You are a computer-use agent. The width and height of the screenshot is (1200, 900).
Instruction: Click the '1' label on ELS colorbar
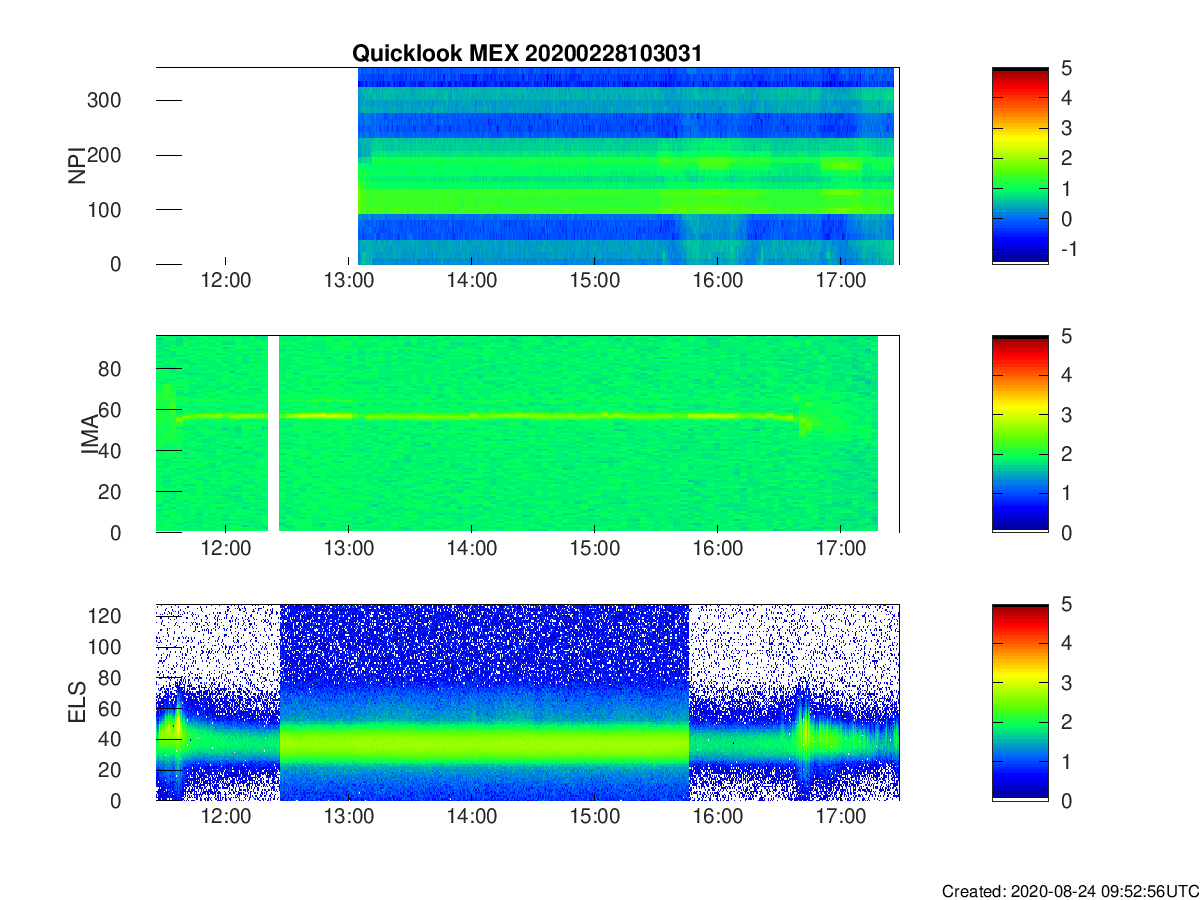pos(1066,762)
